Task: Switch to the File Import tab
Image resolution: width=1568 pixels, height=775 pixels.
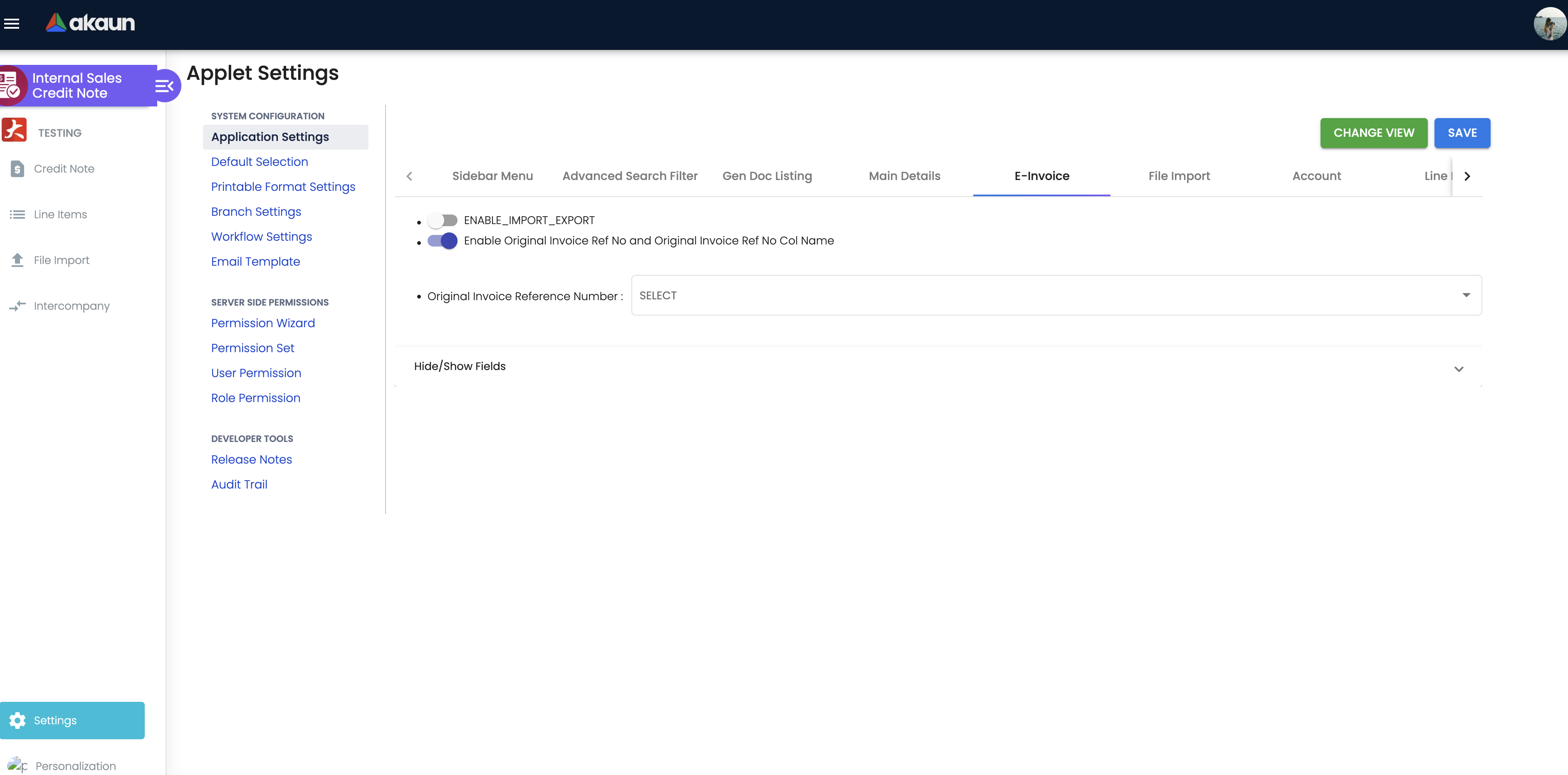Action: [1179, 176]
